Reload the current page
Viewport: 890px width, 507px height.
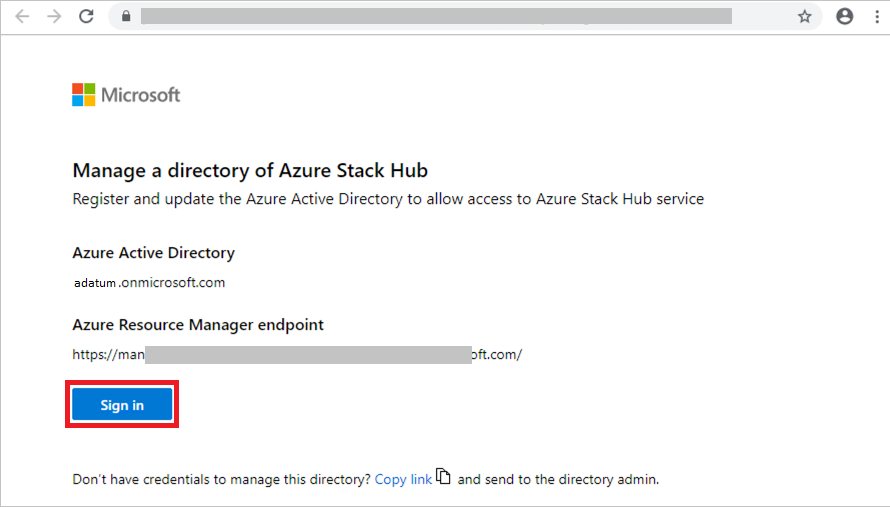86,16
